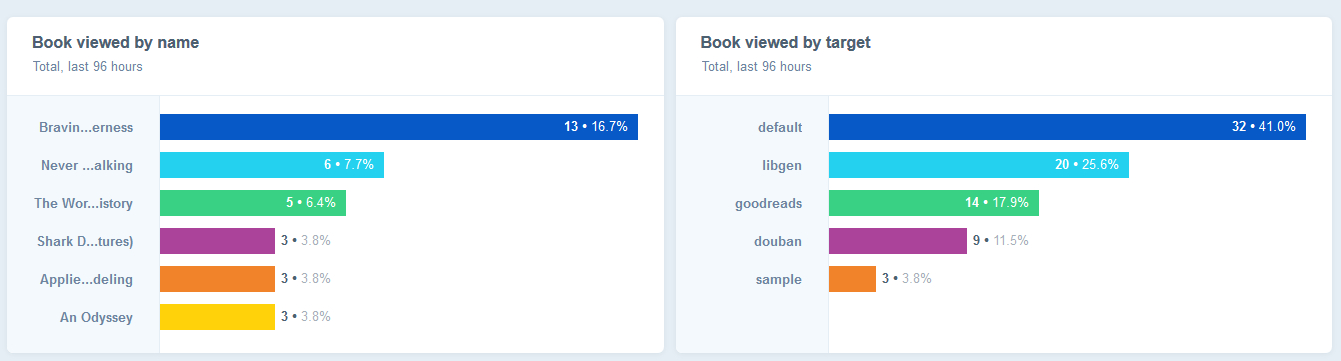Click the blue Bravin...erness bar
Screen dimensions: 1341x361
point(399,127)
